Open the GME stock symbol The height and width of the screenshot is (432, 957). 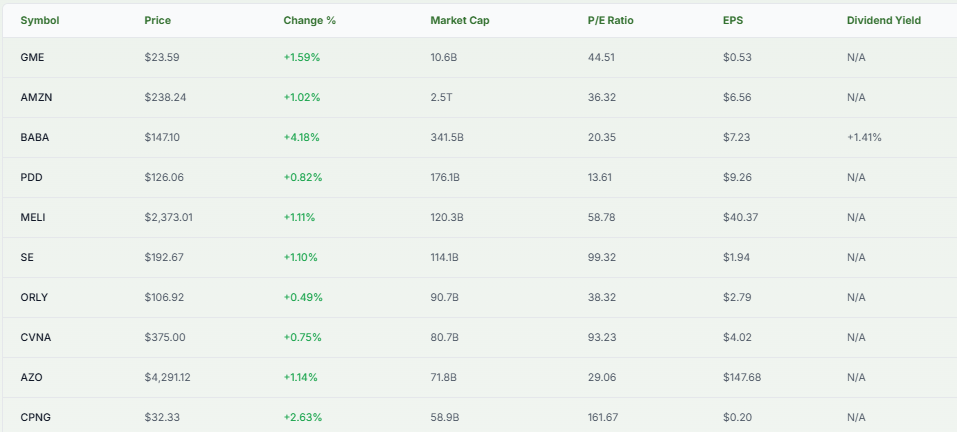[x=32, y=57]
